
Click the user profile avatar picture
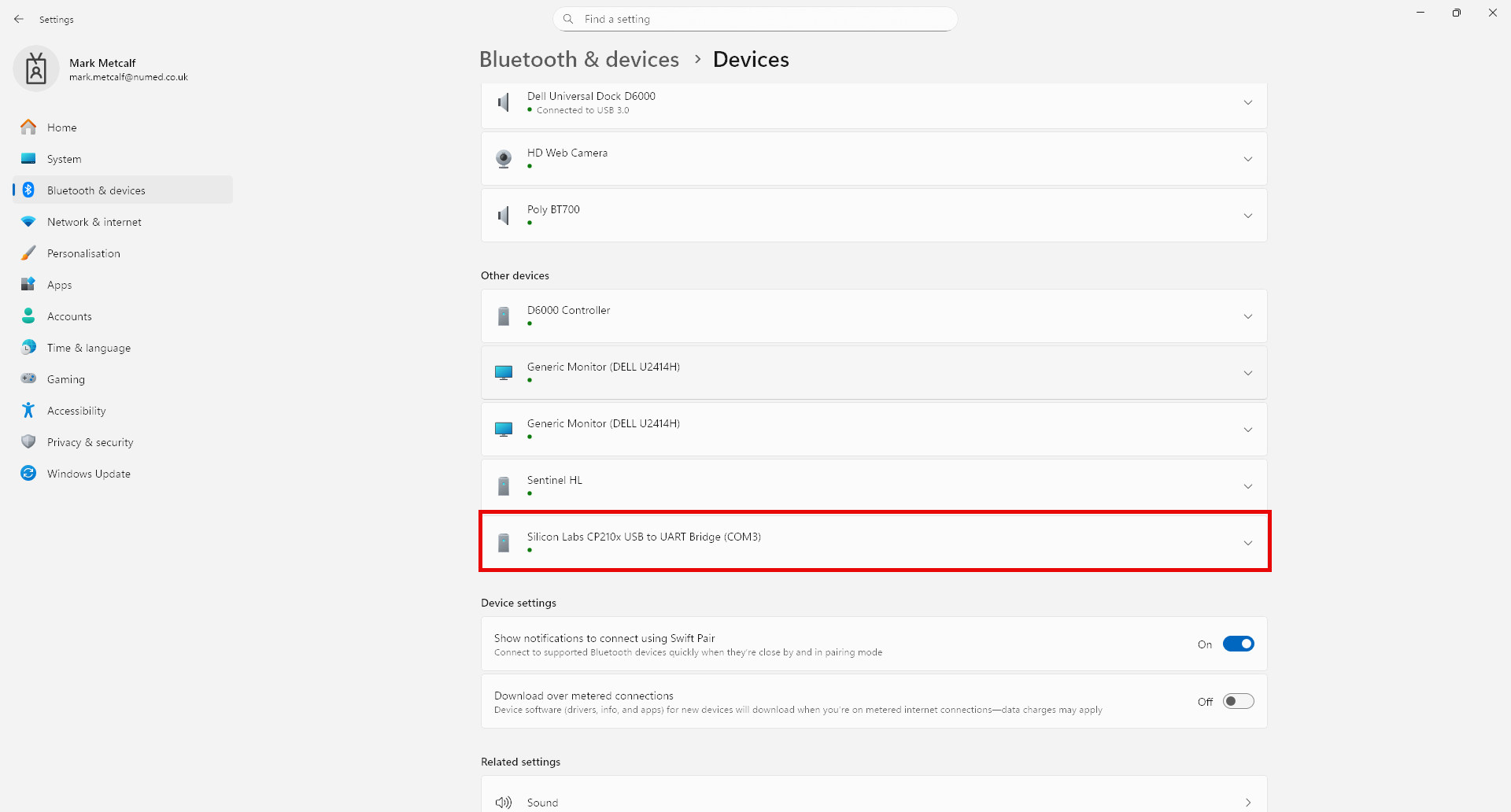pyautogui.click(x=36, y=69)
